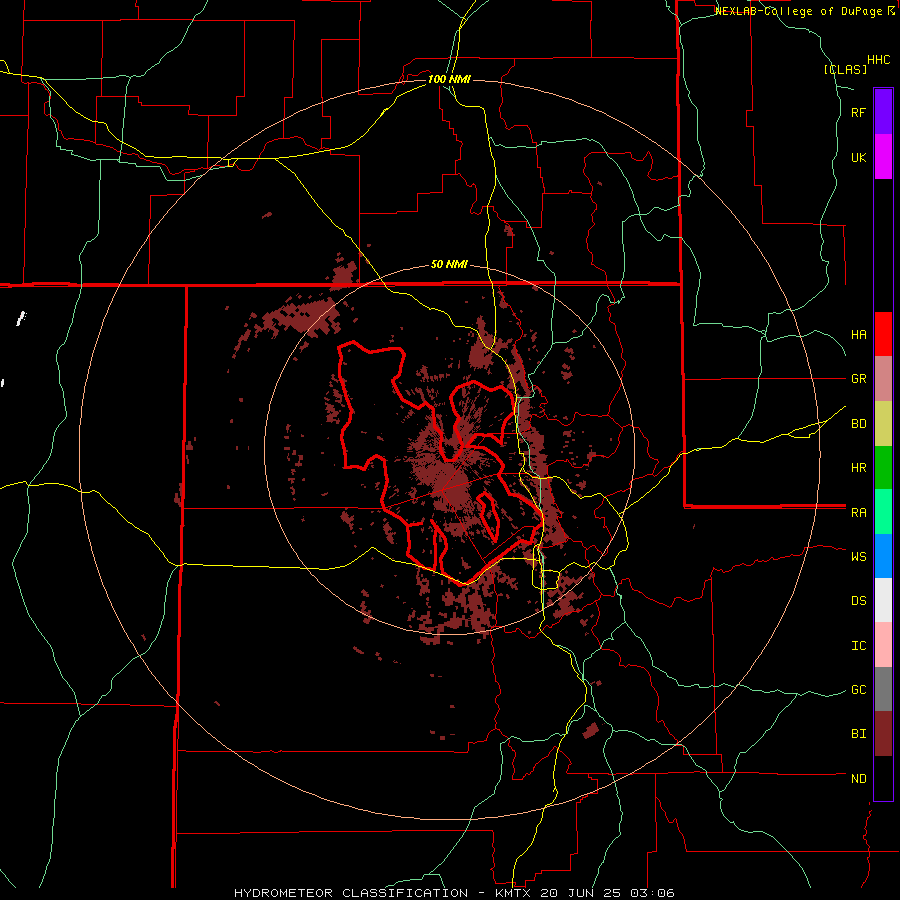Click the BI brown legend swatch
The image size is (900, 900).
tap(883, 734)
